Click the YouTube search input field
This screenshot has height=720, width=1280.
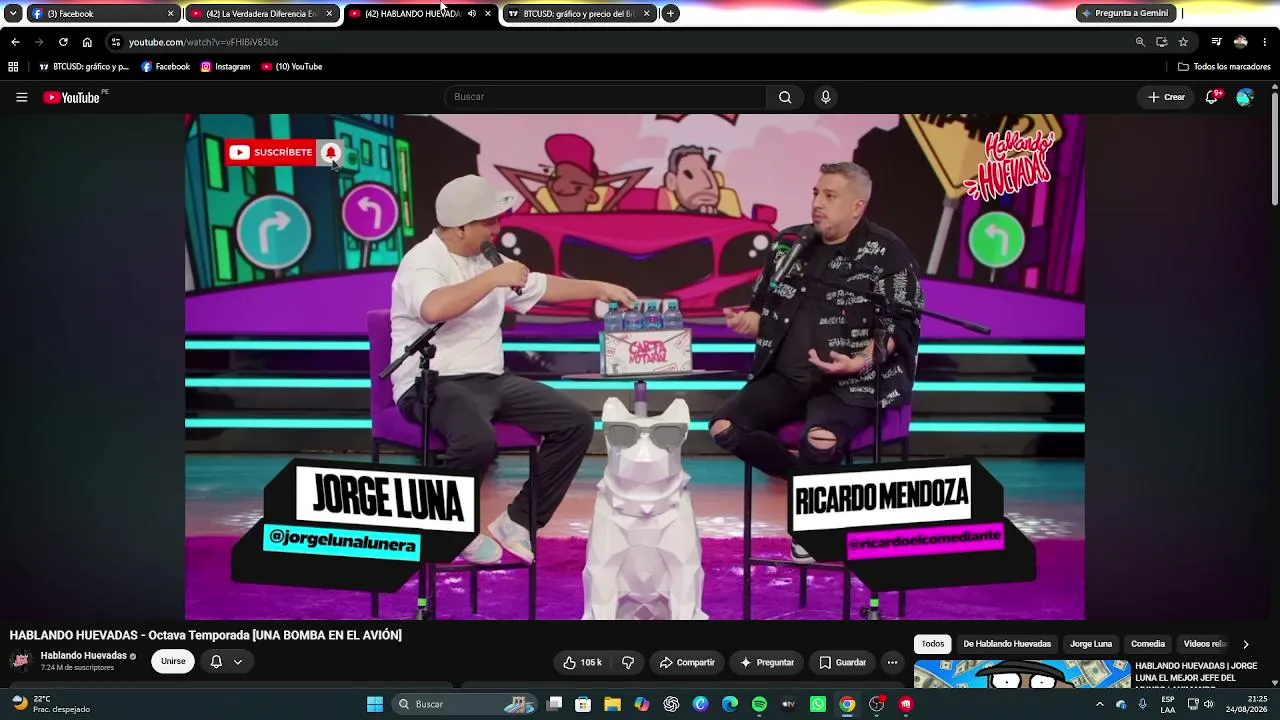pos(605,97)
